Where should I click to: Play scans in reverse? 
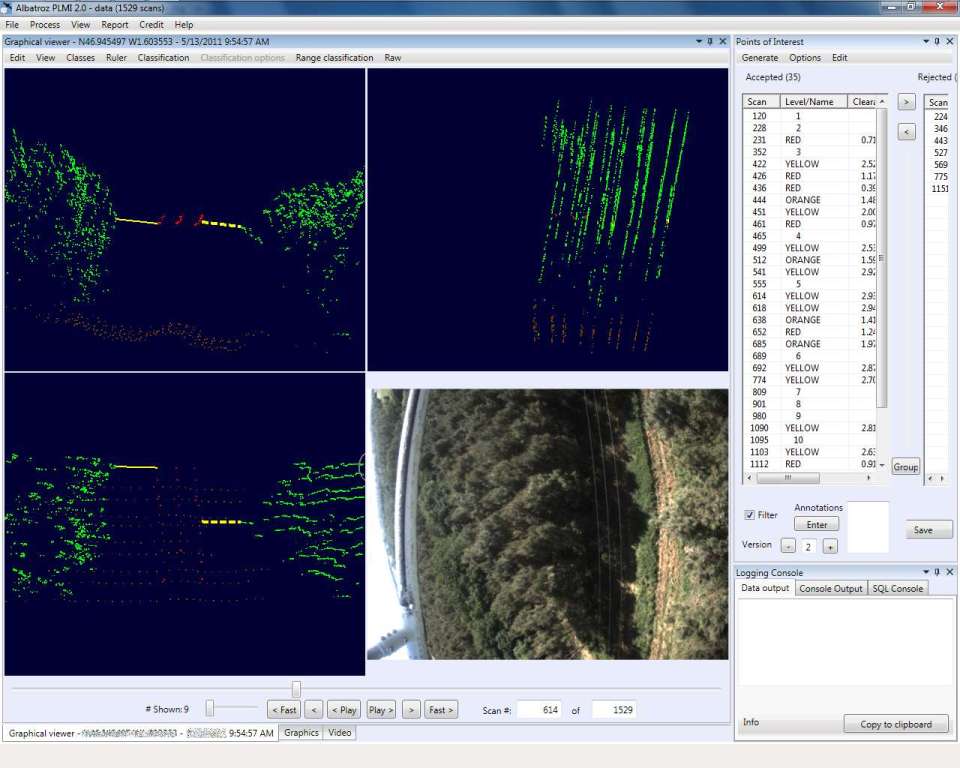tap(344, 710)
